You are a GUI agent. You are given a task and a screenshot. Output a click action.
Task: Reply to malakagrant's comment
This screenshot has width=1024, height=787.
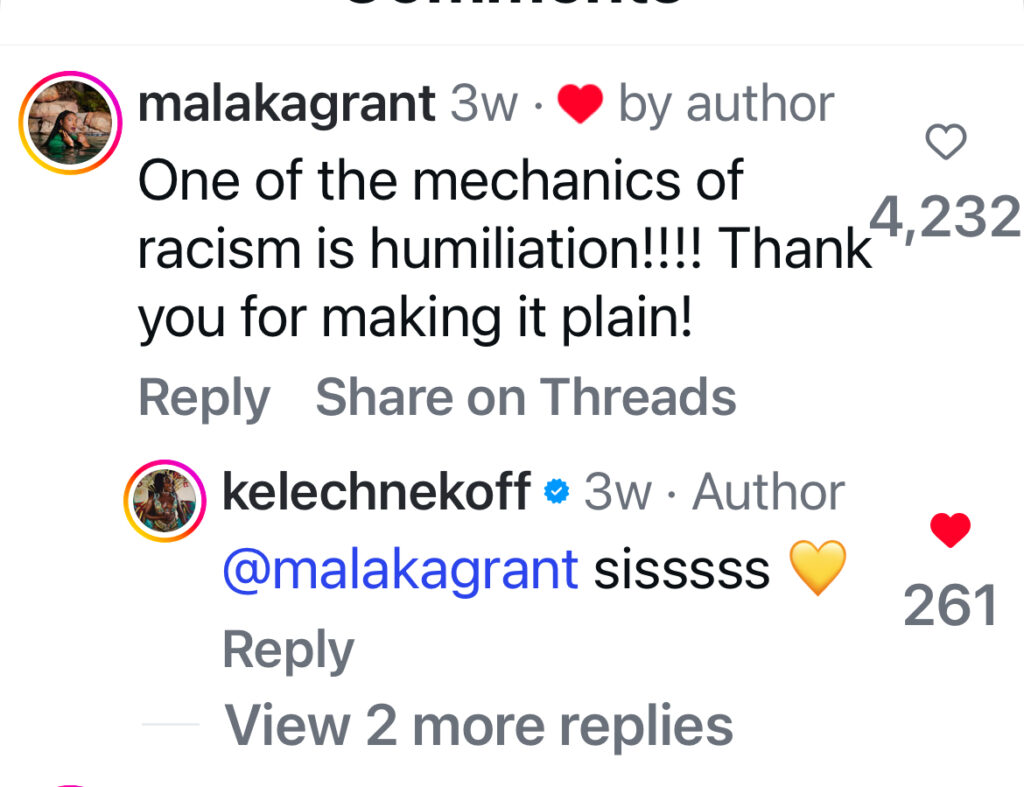point(204,398)
